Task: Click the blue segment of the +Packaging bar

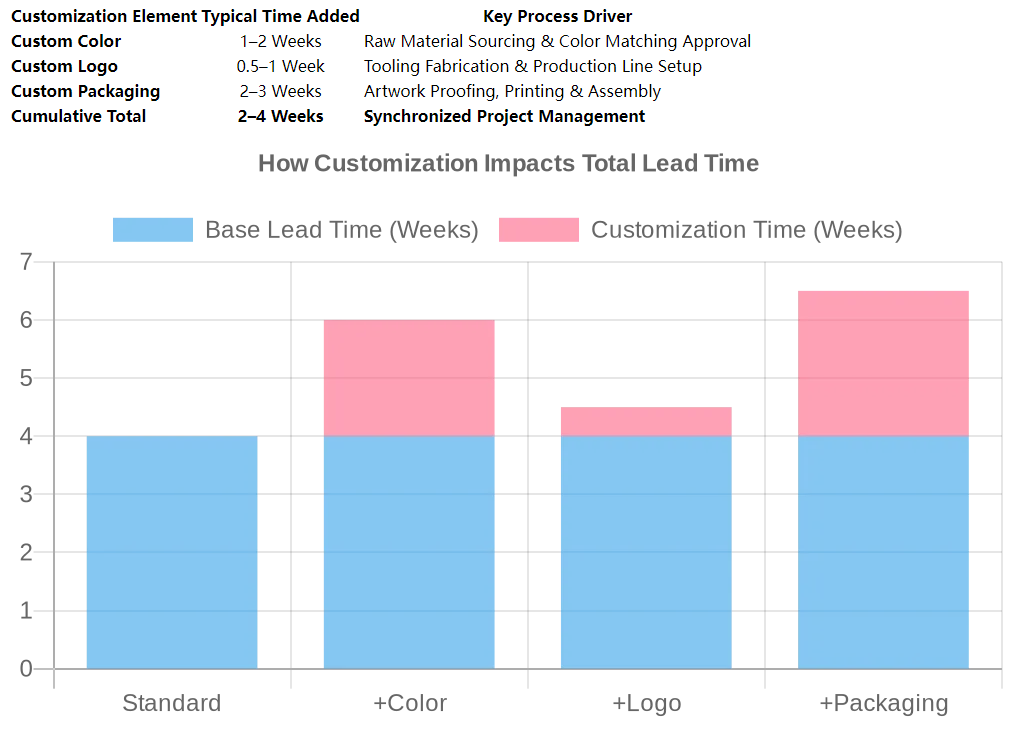Action: click(x=883, y=552)
